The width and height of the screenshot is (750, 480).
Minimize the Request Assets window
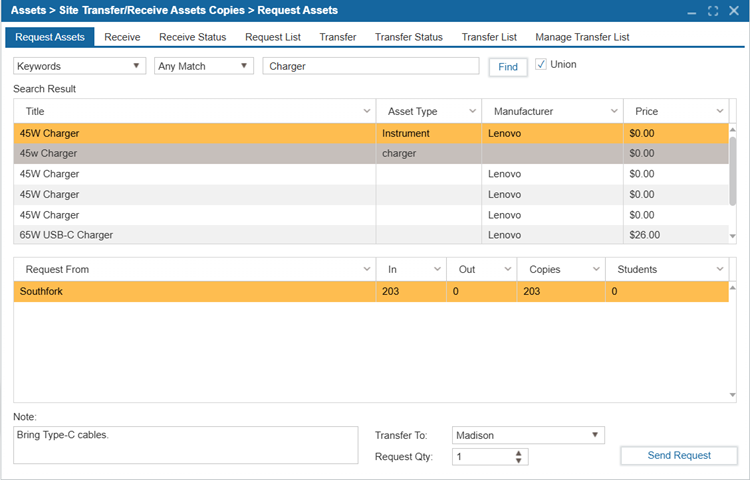[x=692, y=11]
